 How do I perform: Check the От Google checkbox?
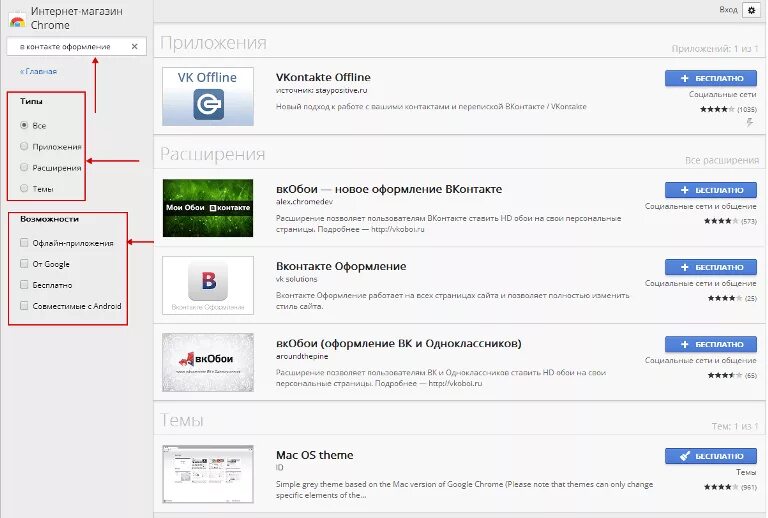click(x=24, y=264)
